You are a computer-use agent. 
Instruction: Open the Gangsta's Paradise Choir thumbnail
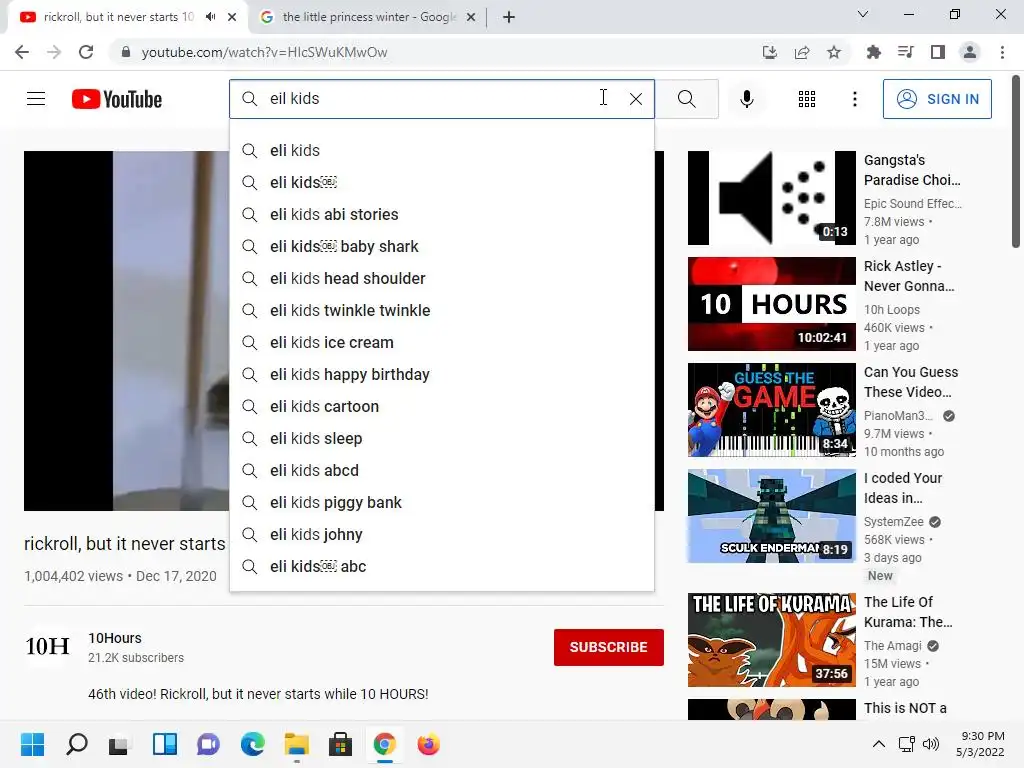tap(771, 198)
